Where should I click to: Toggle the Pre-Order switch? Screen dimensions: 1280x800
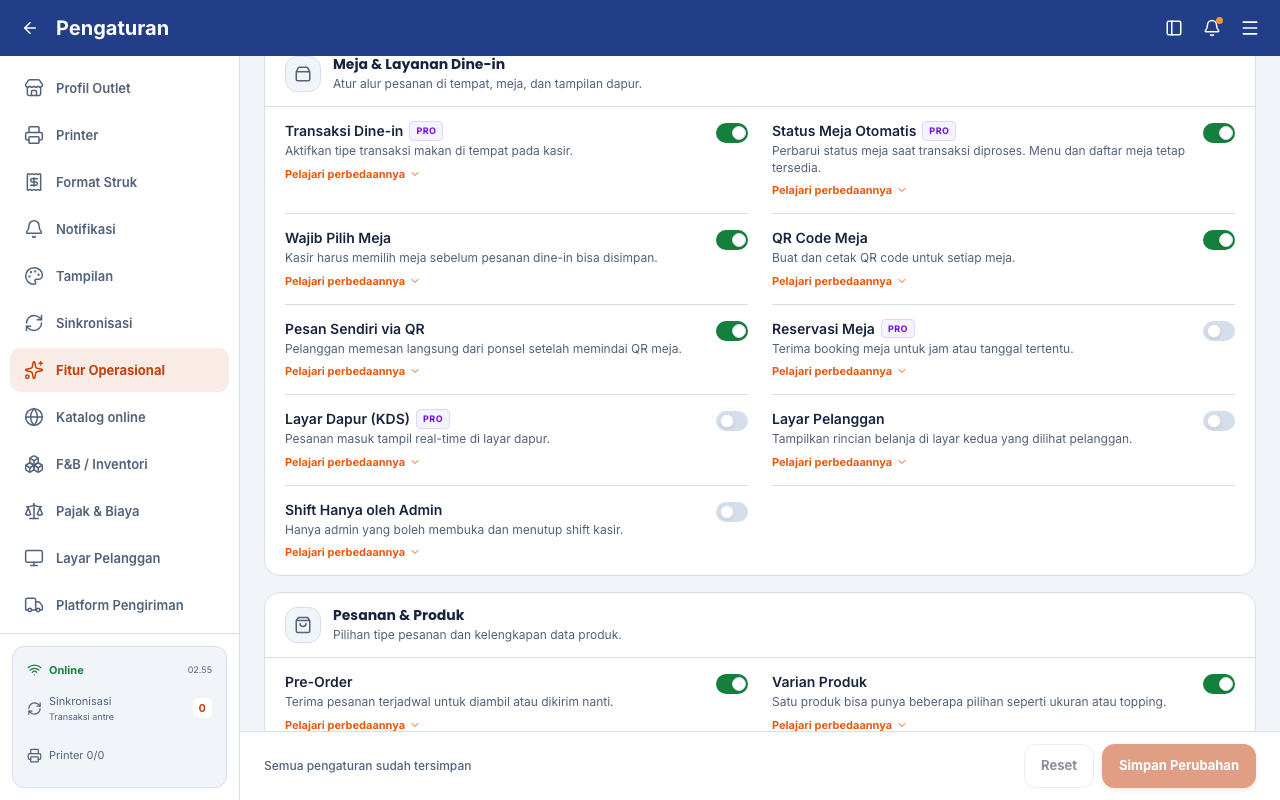pos(732,684)
